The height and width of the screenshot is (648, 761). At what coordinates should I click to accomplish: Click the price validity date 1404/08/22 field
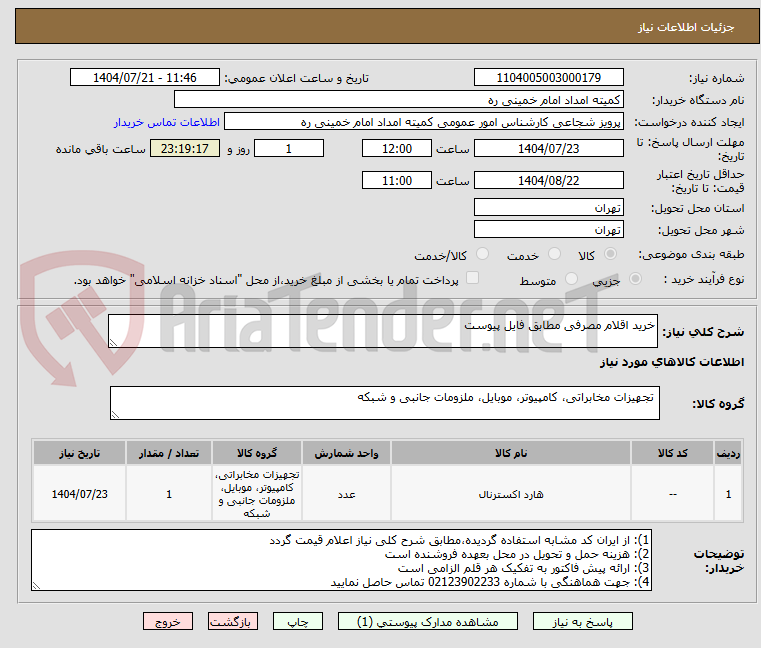tap(548, 181)
